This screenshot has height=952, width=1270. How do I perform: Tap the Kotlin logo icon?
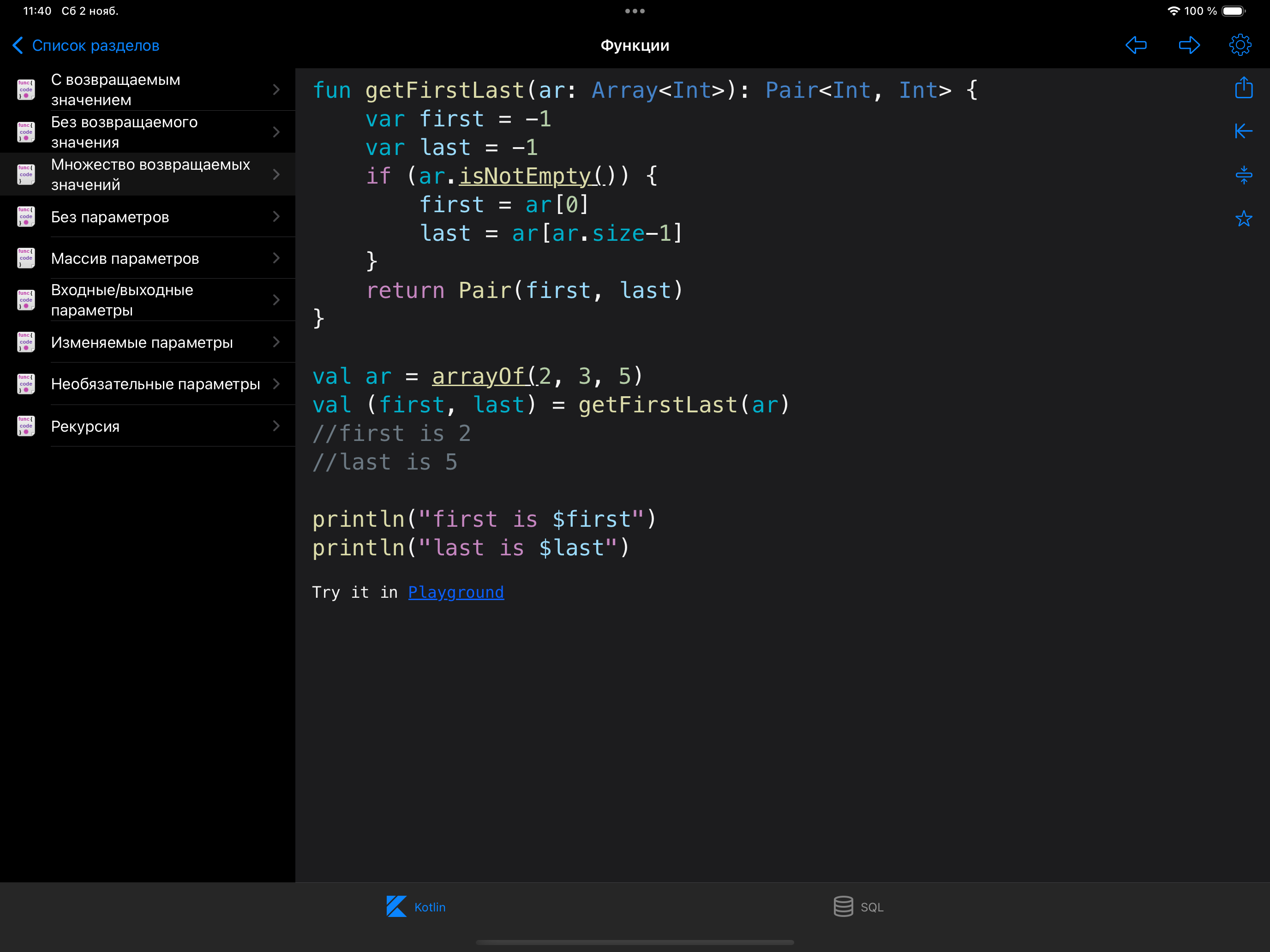(x=396, y=907)
